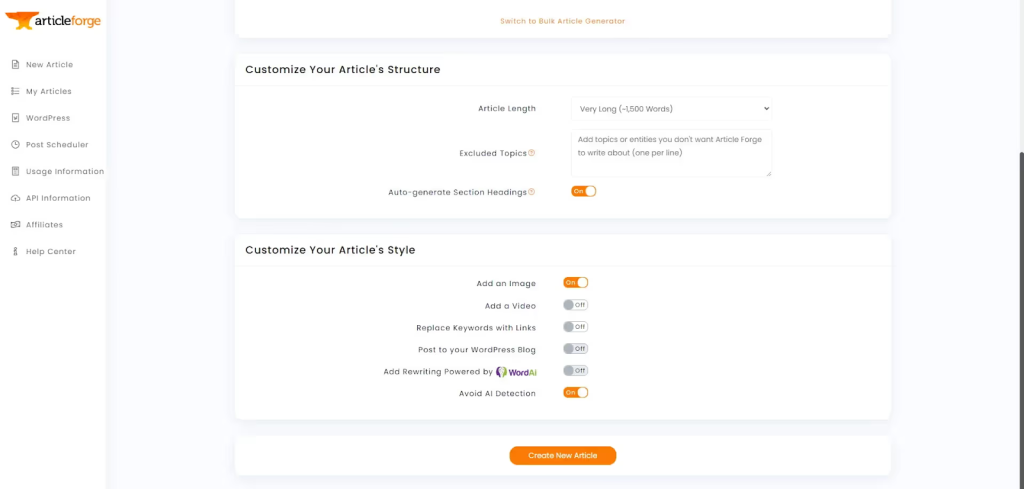
Task: Go to My Articles
Action: coord(49,91)
